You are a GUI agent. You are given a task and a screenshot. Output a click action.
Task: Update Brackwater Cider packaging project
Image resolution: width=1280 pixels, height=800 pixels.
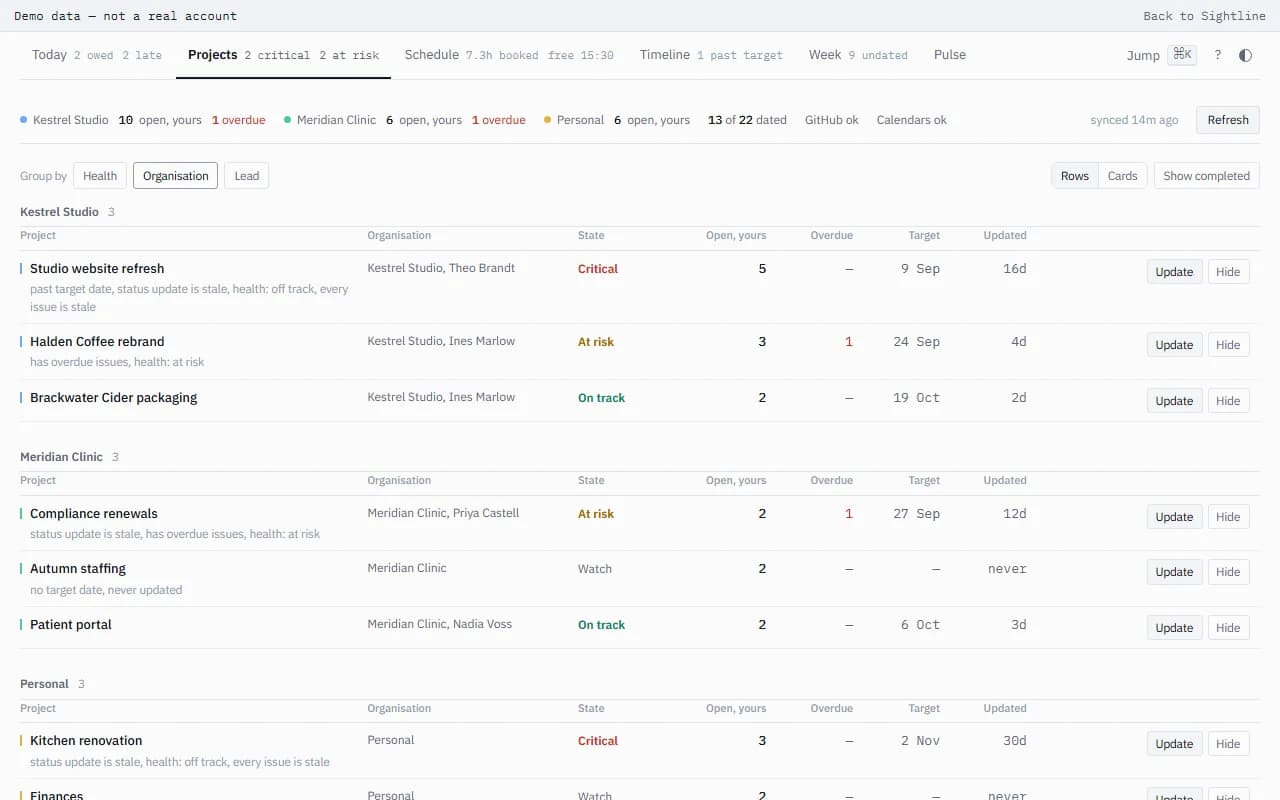tap(1174, 401)
